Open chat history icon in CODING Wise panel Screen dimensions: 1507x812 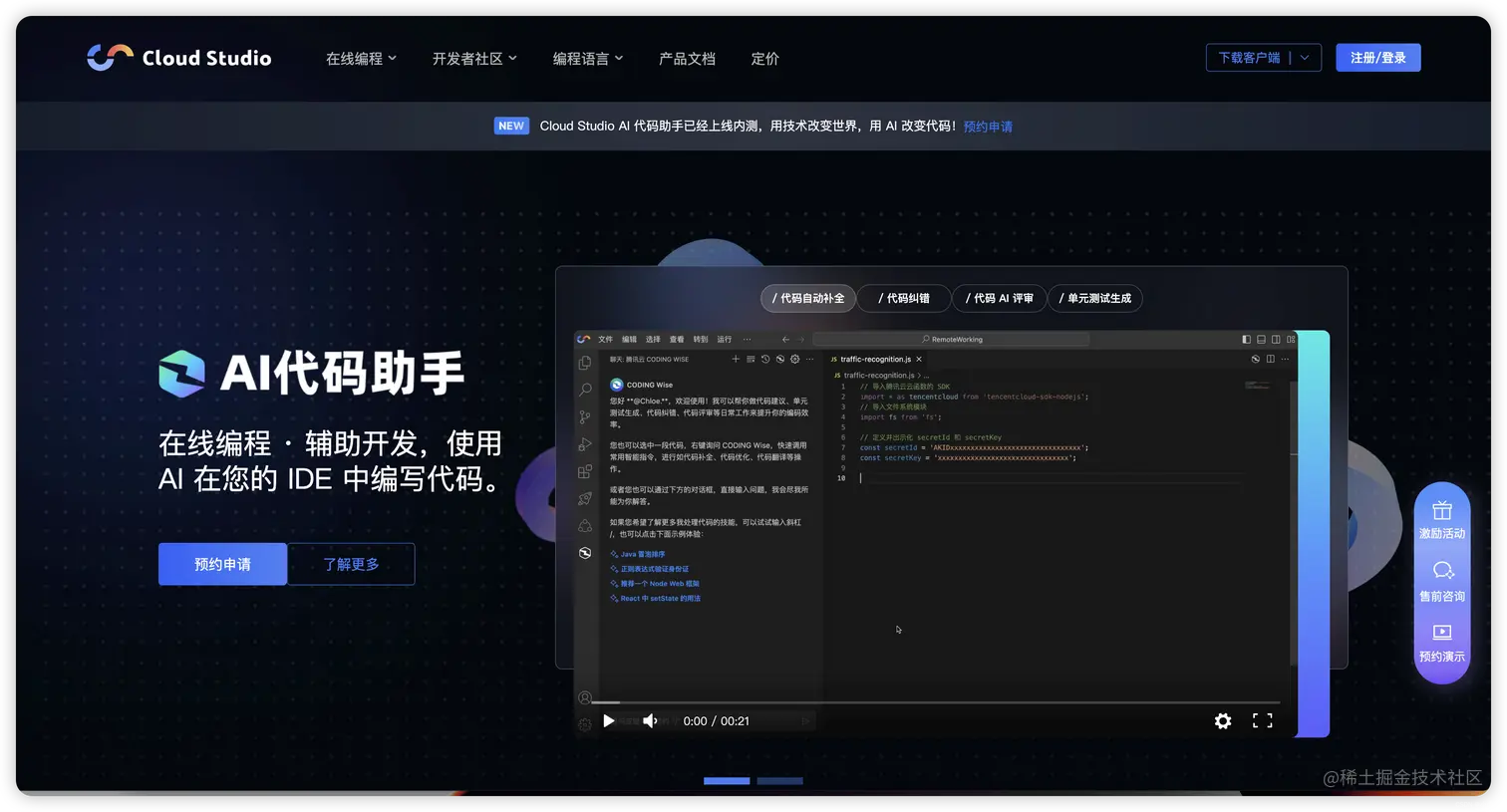765,360
